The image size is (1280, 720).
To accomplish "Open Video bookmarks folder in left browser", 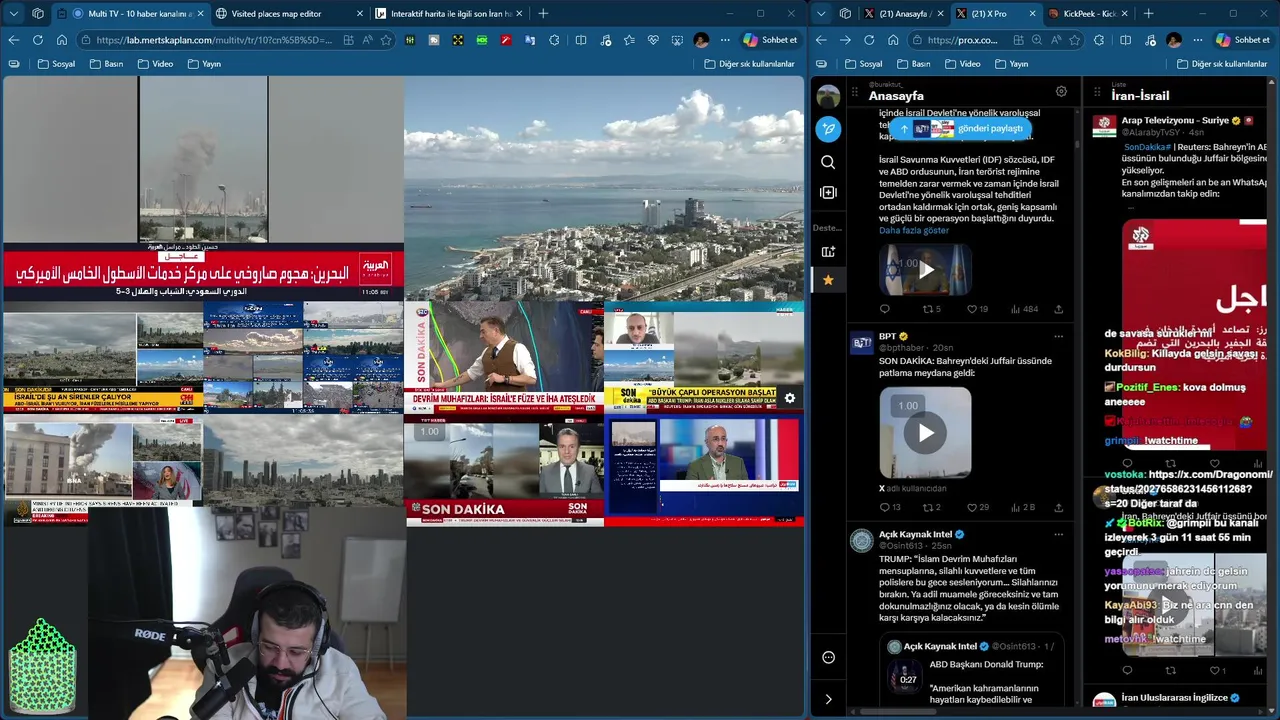I will pos(155,64).
